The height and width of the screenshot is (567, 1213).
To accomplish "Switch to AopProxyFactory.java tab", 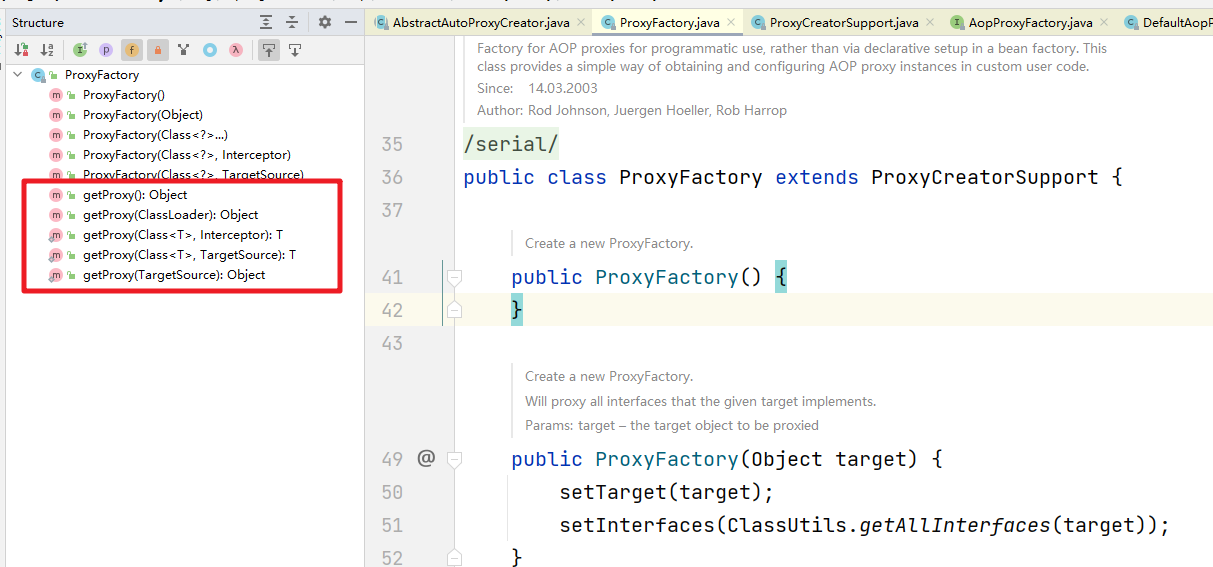I will click(1030, 22).
